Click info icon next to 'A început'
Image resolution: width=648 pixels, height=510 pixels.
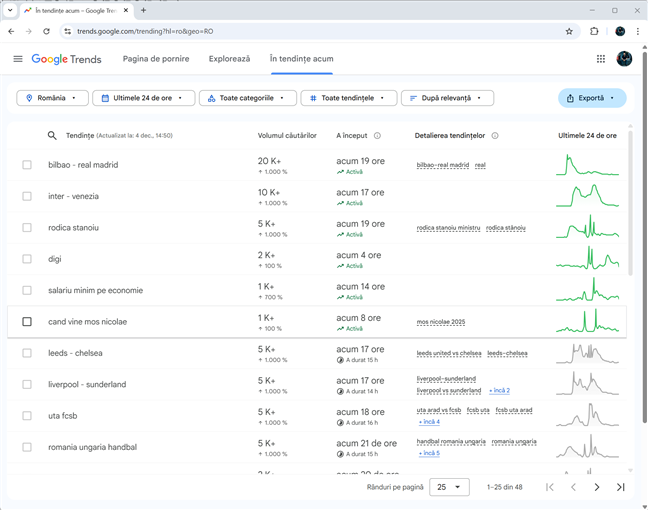pos(377,135)
